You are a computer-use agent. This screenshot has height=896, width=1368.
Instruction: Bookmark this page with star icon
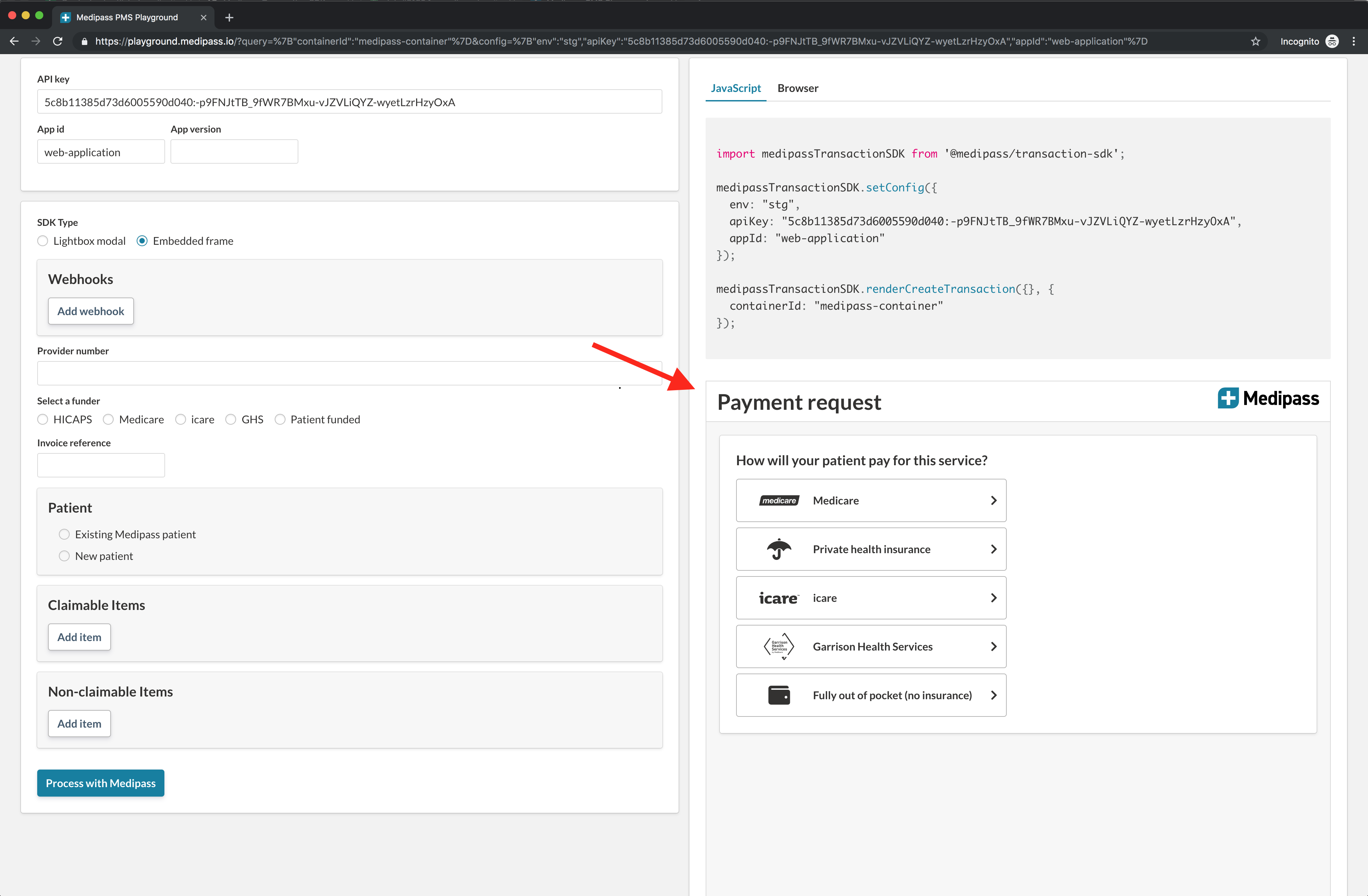(1255, 41)
